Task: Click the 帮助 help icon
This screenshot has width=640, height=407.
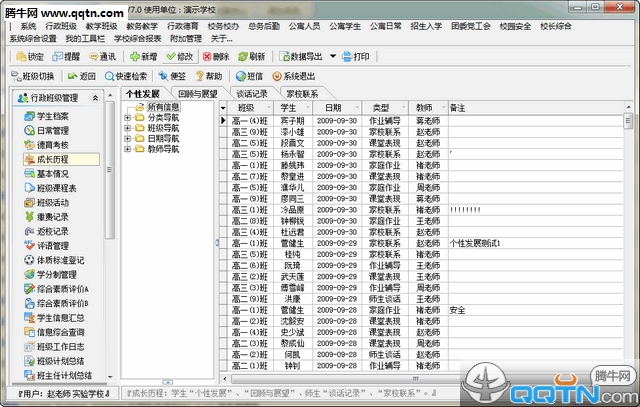Action: tap(207, 76)
